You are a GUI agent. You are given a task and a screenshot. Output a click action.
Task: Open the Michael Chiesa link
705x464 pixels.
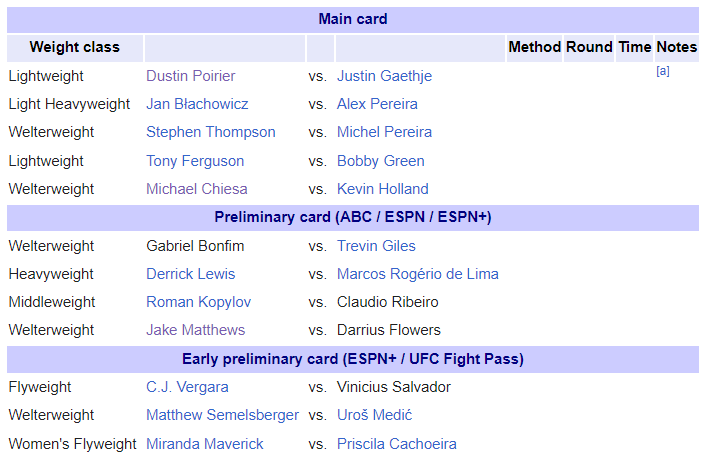pos(196,189)
